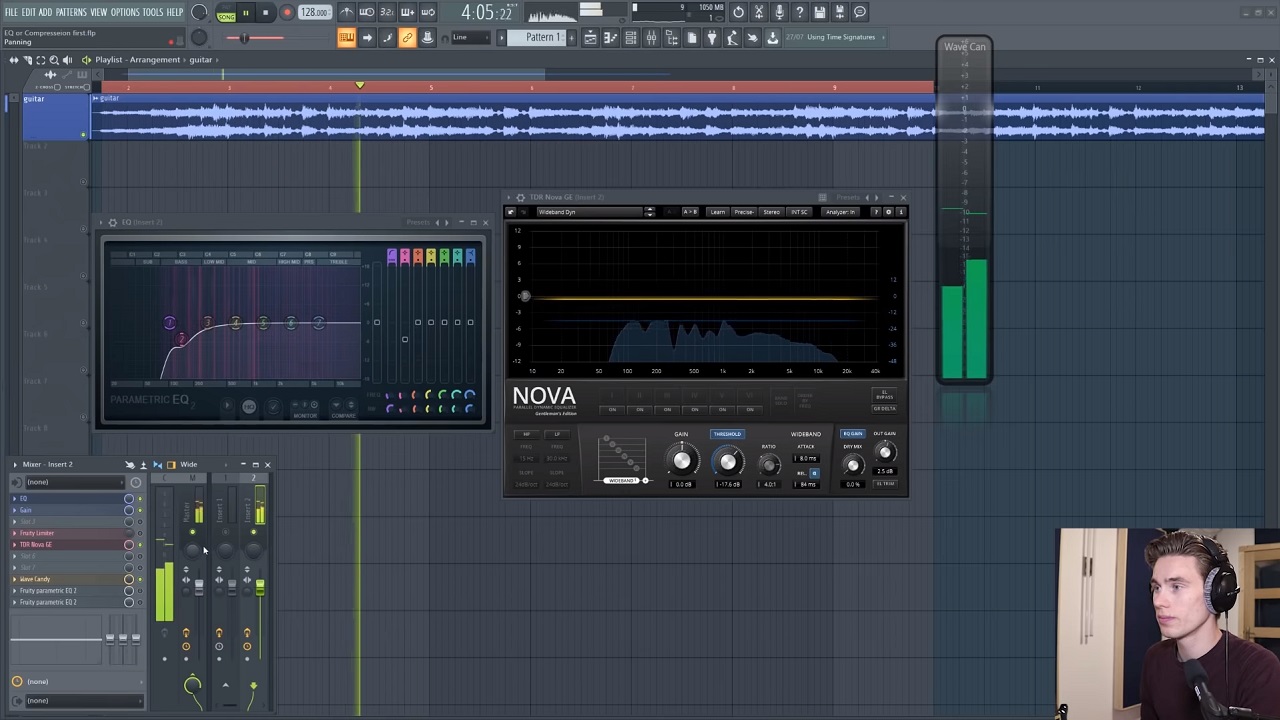
Task: Click the tempo field showing 128.000
Action: click(314, 13)
